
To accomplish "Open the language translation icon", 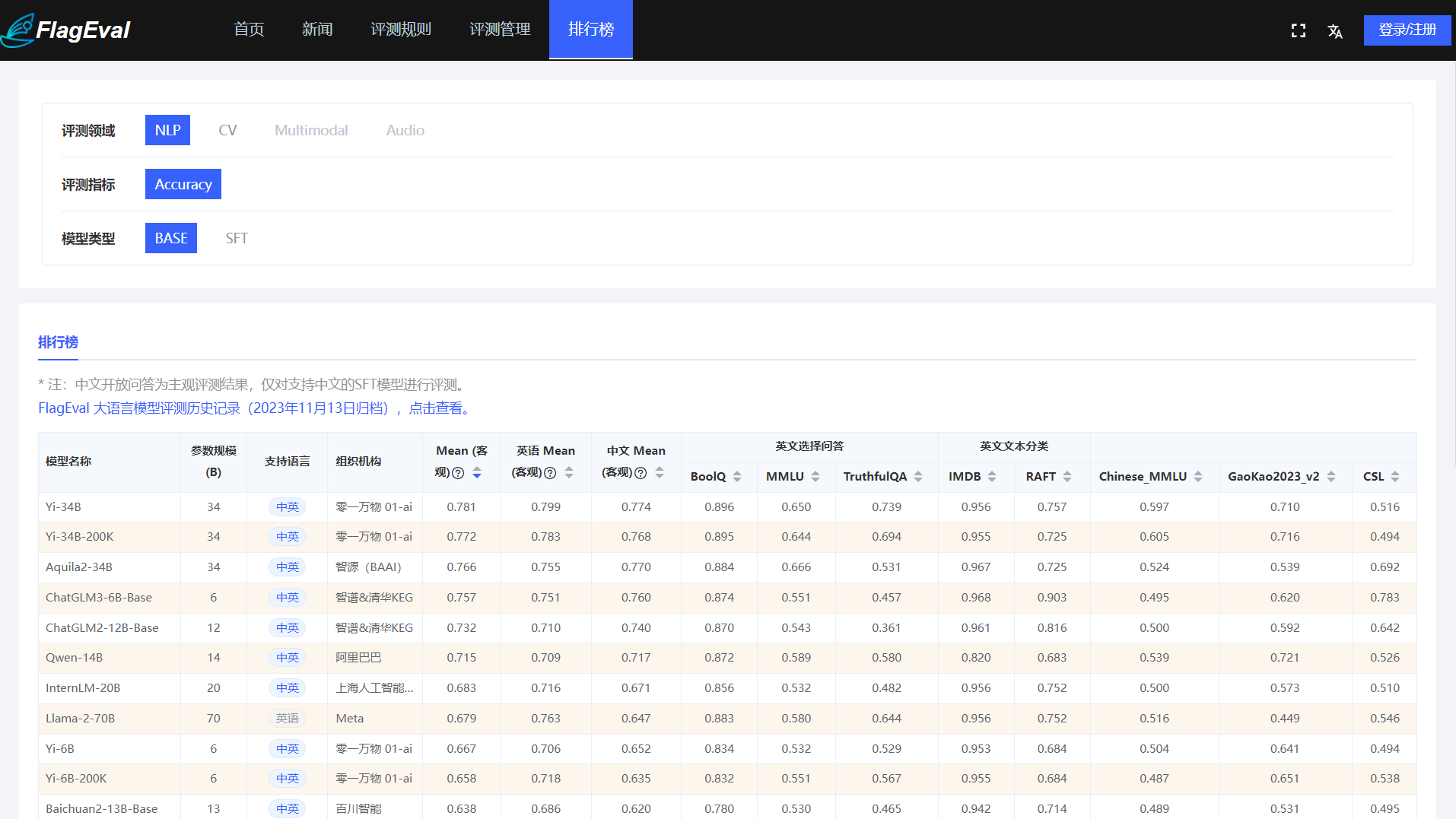I will [1335, 31].
